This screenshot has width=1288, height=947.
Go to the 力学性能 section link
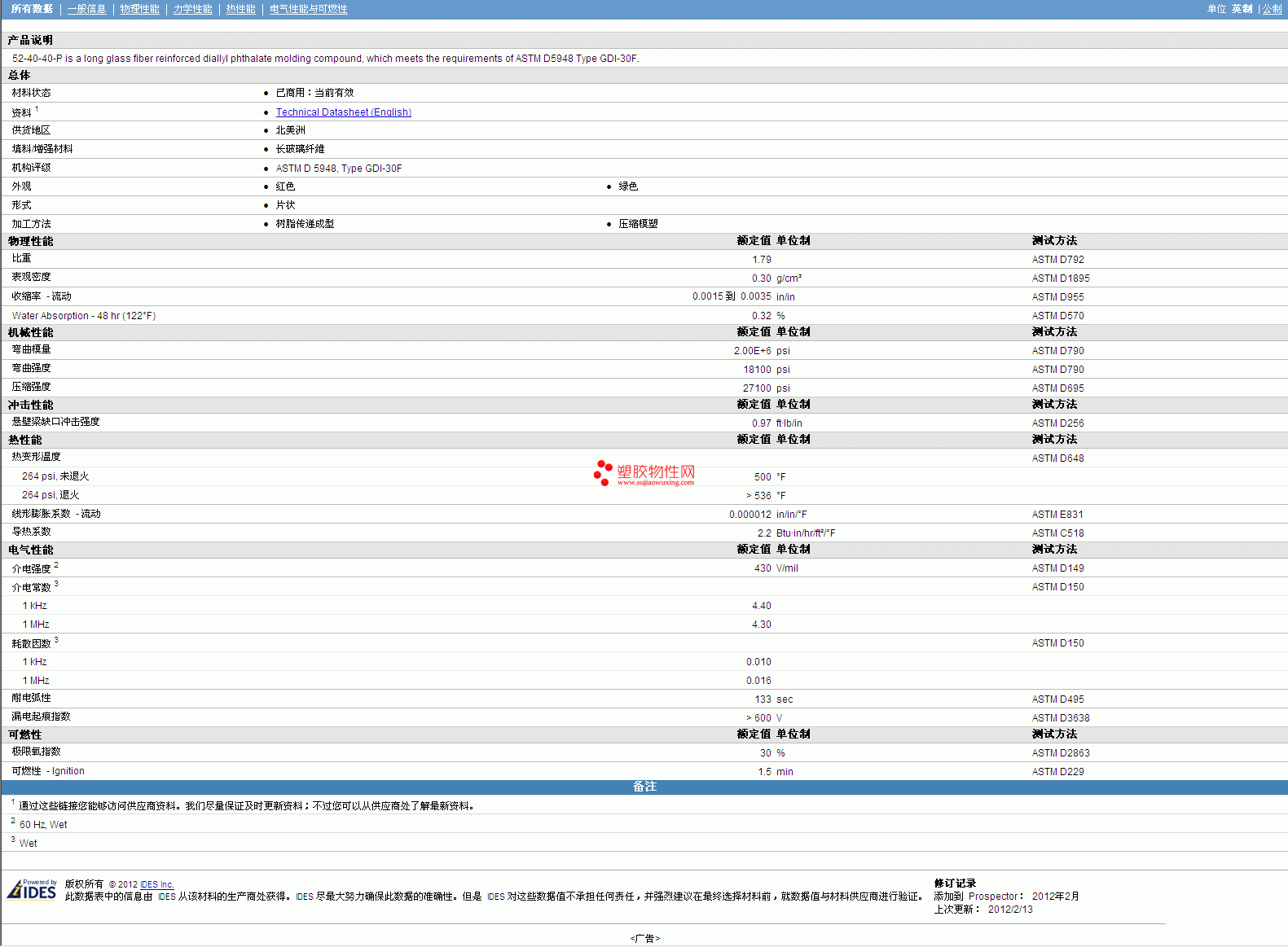(192, 9)
